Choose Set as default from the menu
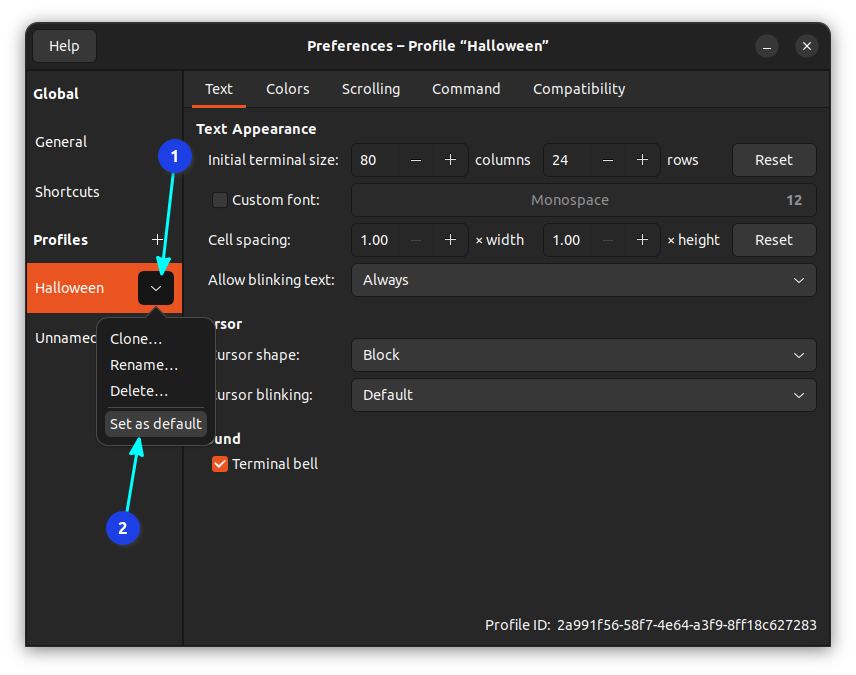Image resolution: width=856 pixels, height=675 pixels. pos(155,423)
